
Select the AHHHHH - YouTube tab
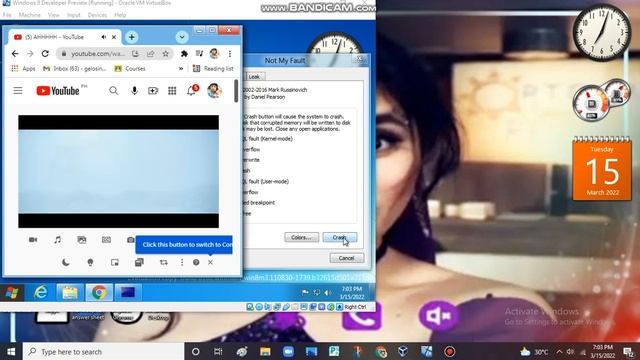pos(54,37)
